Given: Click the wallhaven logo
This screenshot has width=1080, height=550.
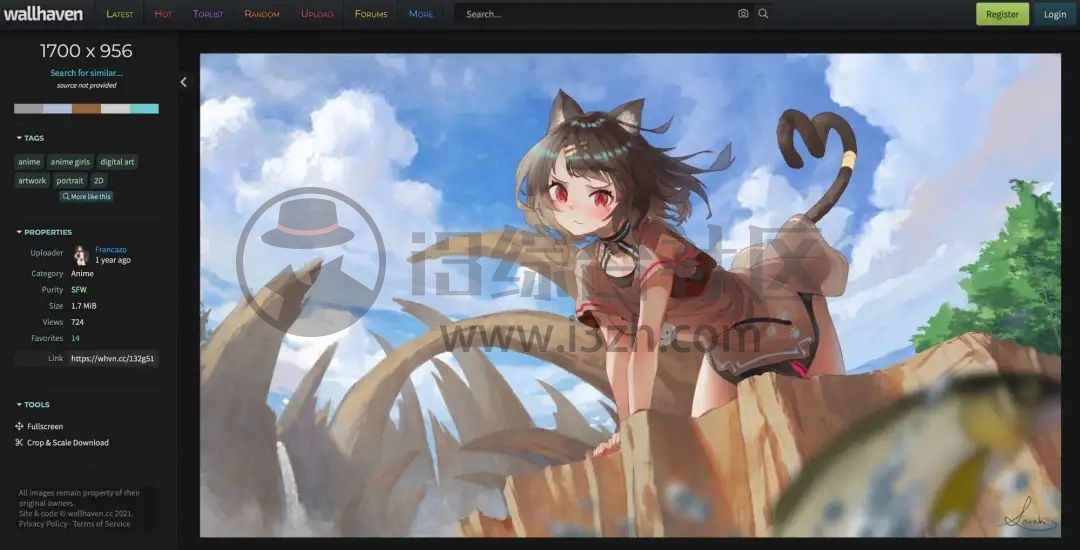Looking at the screenshot, I should click(x=43, y=14).
